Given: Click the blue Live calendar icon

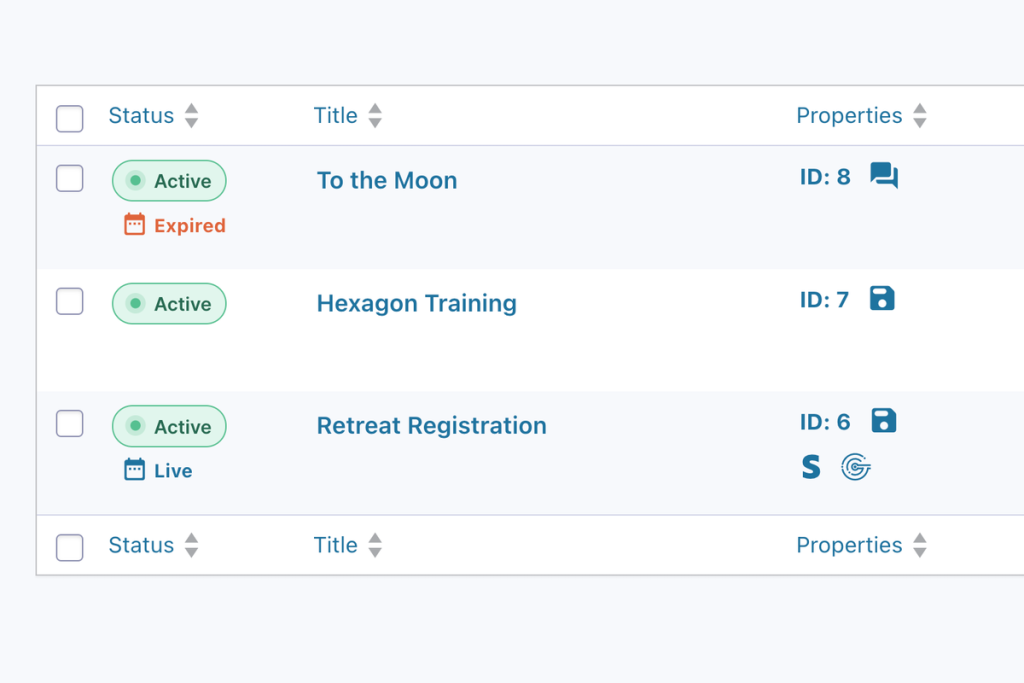Looking at the screenshot, I should [134, 470].
